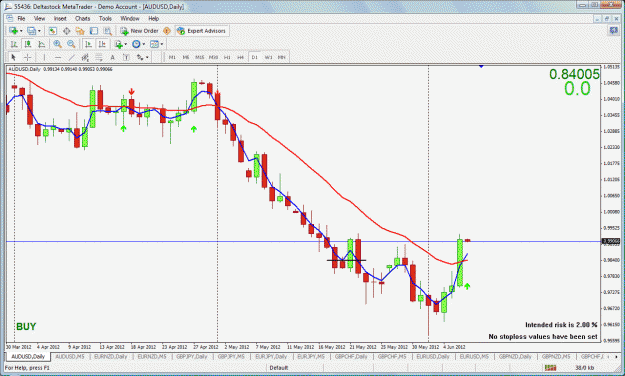Viewport: 625px width, 376px height.
Task: Click the orange MetaEditor icon beside New Order
Action: tap(167, 31)
